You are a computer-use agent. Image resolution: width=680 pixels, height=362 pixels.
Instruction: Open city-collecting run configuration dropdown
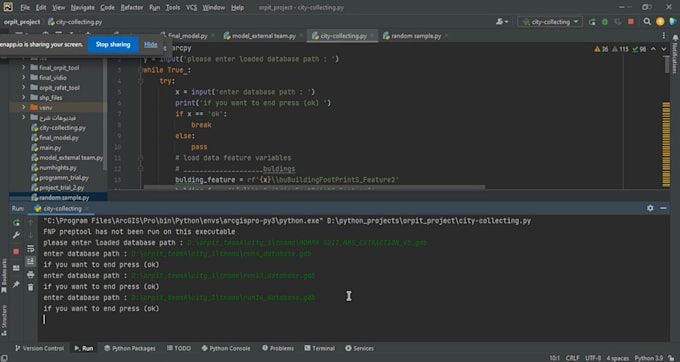click(550, 22)
